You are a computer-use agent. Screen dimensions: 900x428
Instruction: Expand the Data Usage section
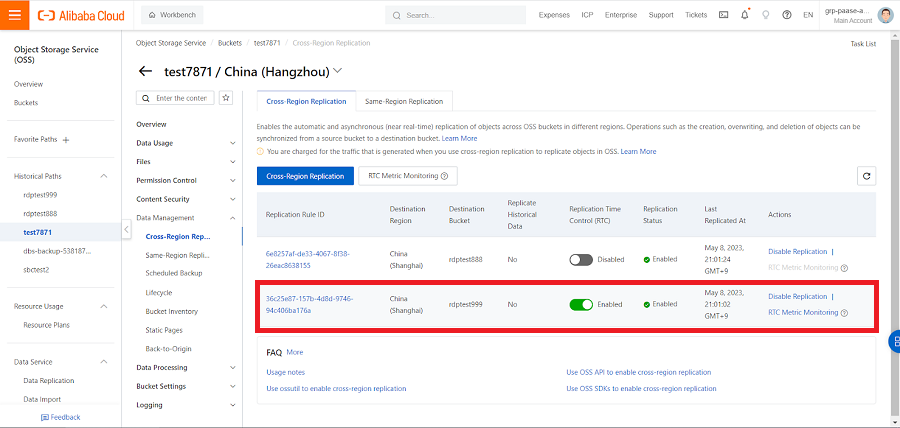tap(232, 143)
